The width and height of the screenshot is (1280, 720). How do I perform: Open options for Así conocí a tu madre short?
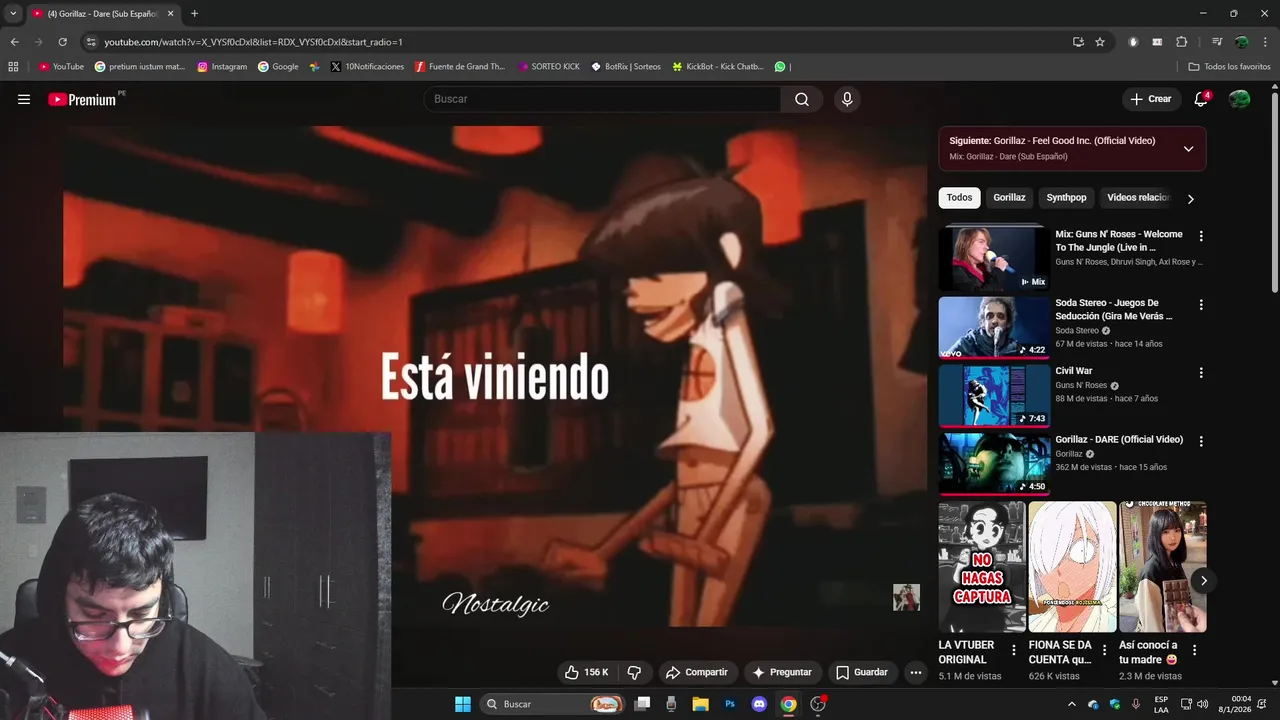click(x=1194, y=650)
